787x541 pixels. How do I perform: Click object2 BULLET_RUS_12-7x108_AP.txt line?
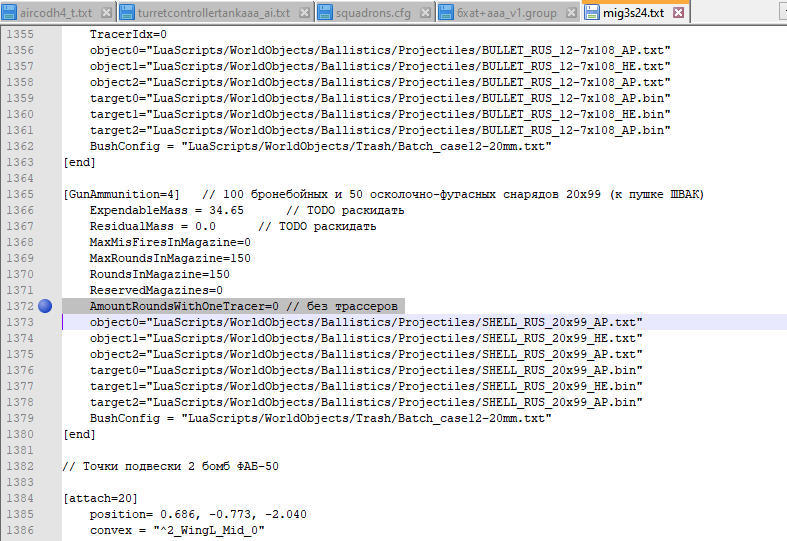tap(380, 82)
